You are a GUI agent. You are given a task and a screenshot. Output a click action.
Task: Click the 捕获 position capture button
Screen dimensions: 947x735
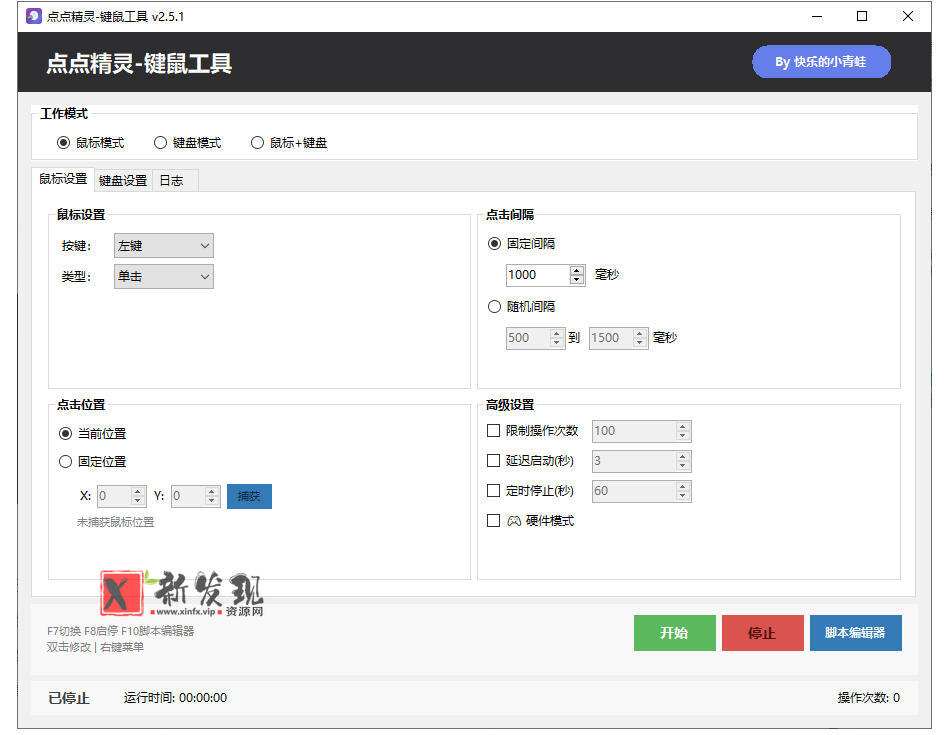[x=249, y=496]
